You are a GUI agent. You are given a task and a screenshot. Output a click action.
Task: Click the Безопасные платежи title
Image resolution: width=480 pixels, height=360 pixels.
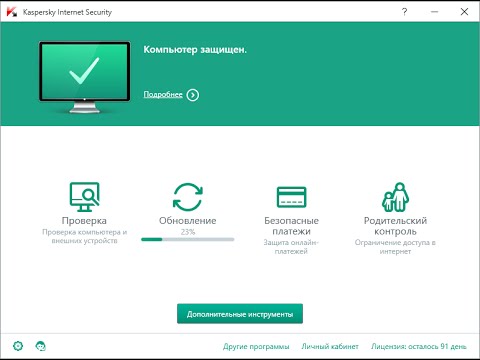click(291, 226)
